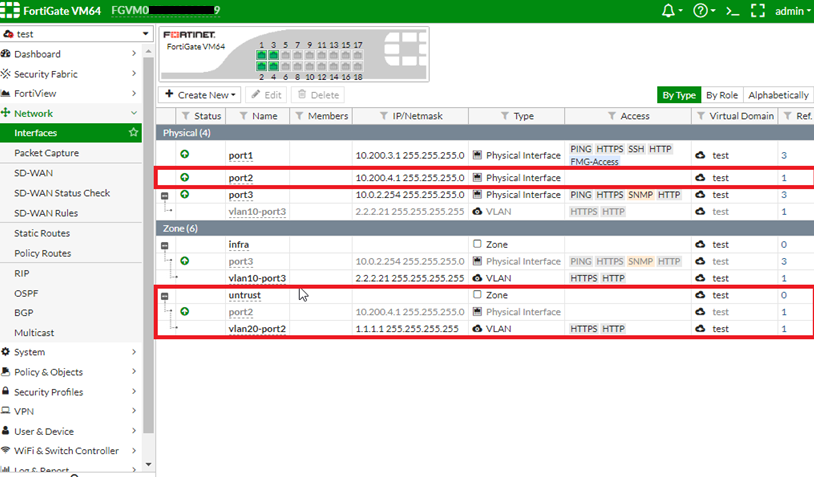Open reference count 3 for port1
Viewport: 814px width, 477px height.
784,155
